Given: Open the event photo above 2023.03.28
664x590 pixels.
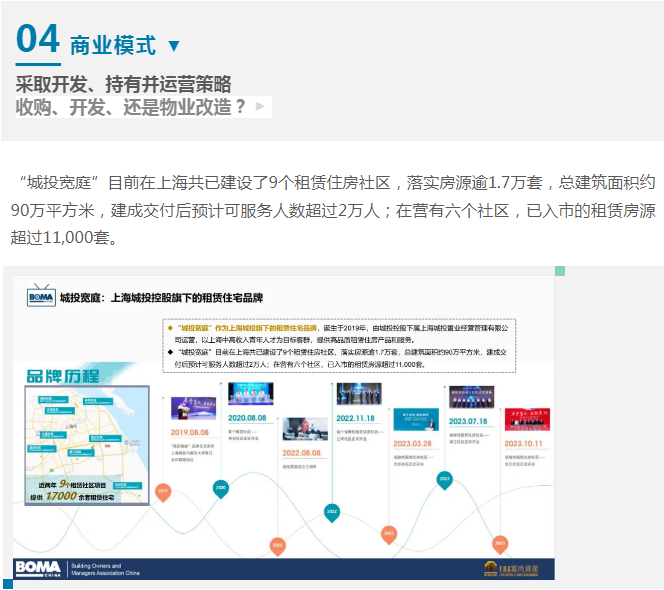Looking at the screenshot, I should pyautogui.click(x=416, y=420).
